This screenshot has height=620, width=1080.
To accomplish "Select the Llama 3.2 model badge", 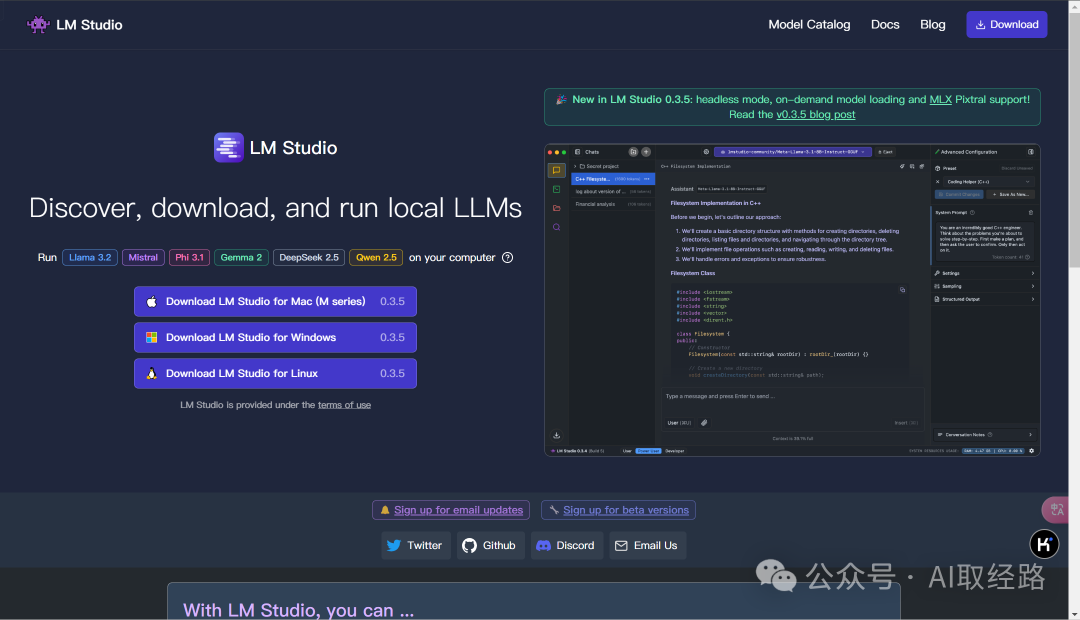I will point(90,258).
